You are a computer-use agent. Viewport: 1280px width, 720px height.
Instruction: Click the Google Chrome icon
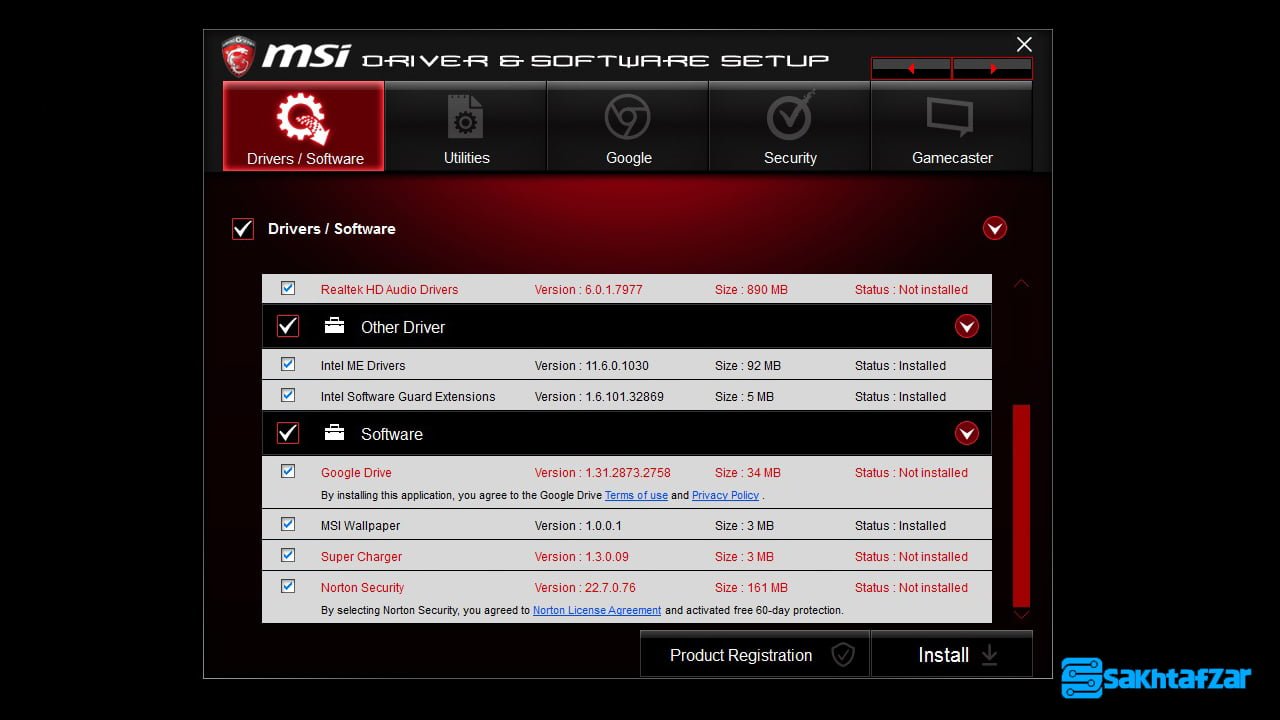628,118
